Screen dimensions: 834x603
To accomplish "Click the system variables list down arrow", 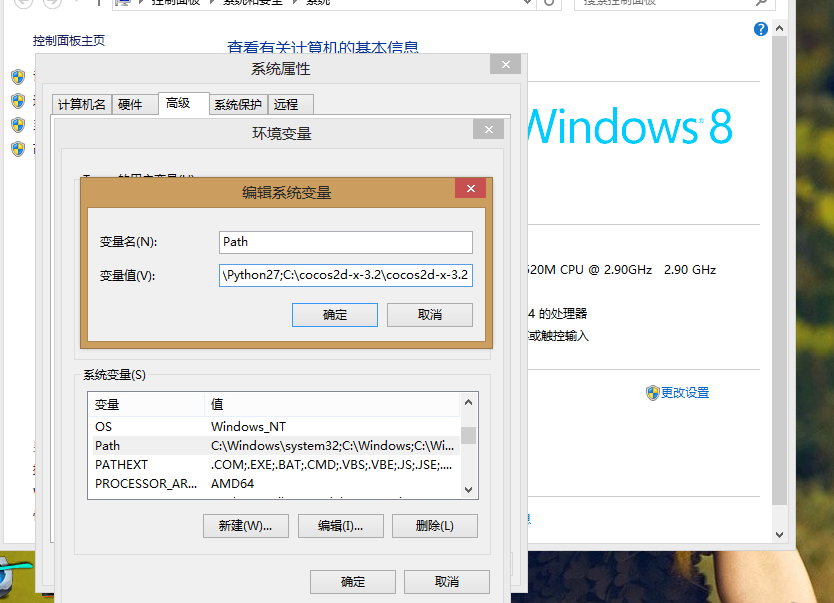I will 468,490.
